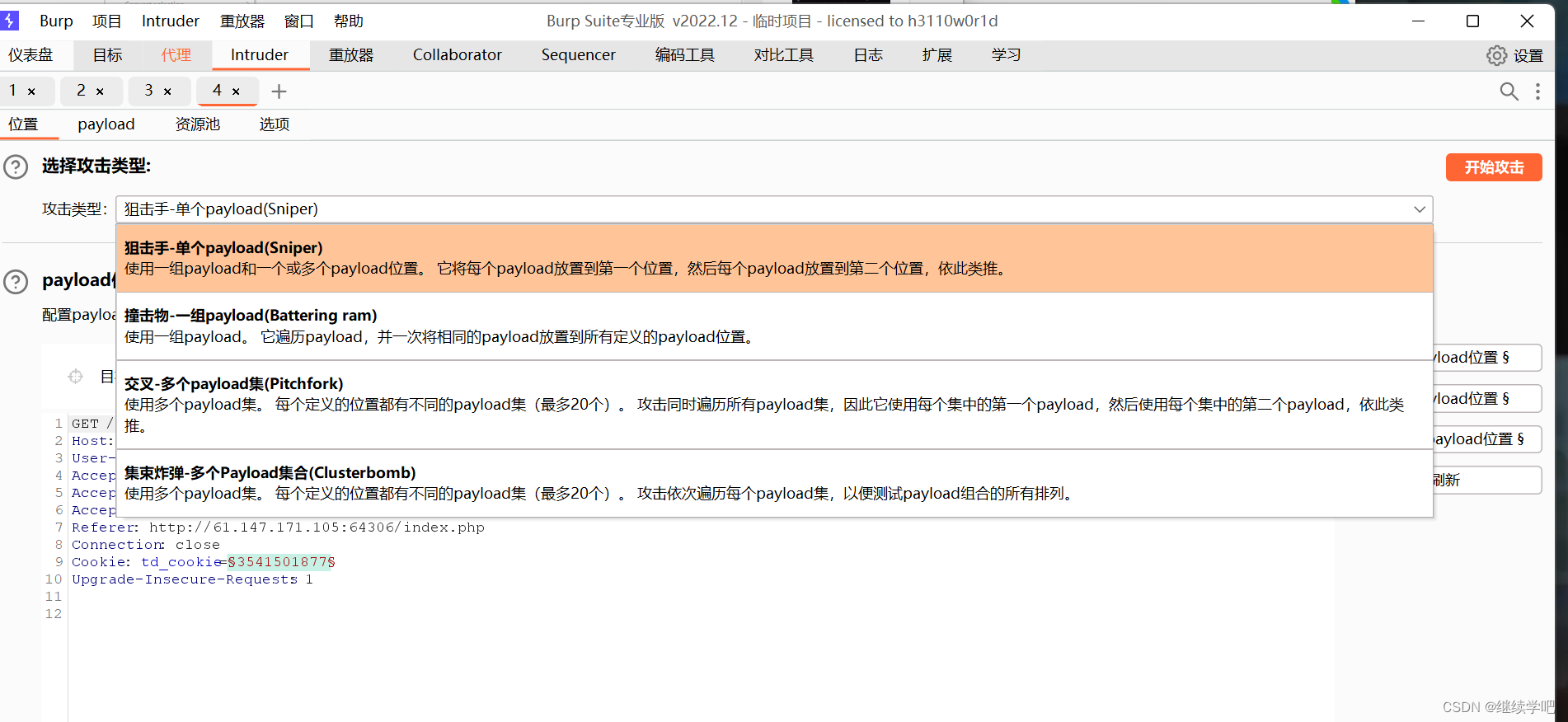Open the Burp menu
This screenshot has width=1568, height=722.
click(x=56, y=21)
